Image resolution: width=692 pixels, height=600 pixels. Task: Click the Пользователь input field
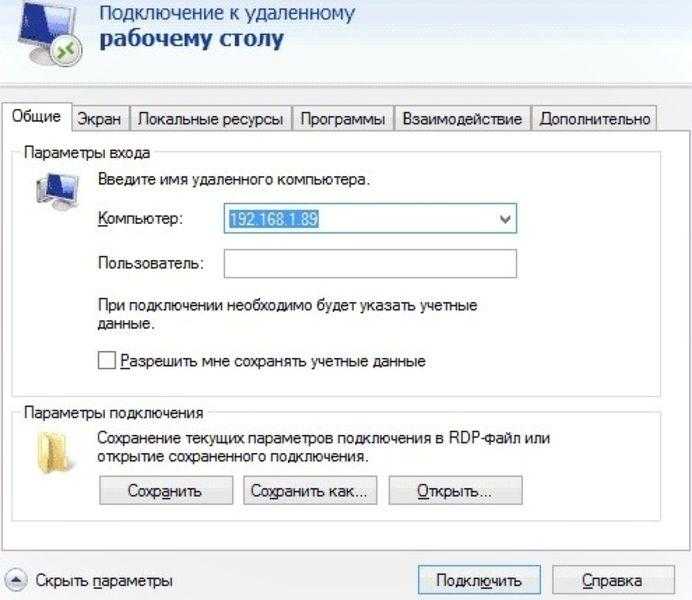pyautogui.click(x=370, y=264)
